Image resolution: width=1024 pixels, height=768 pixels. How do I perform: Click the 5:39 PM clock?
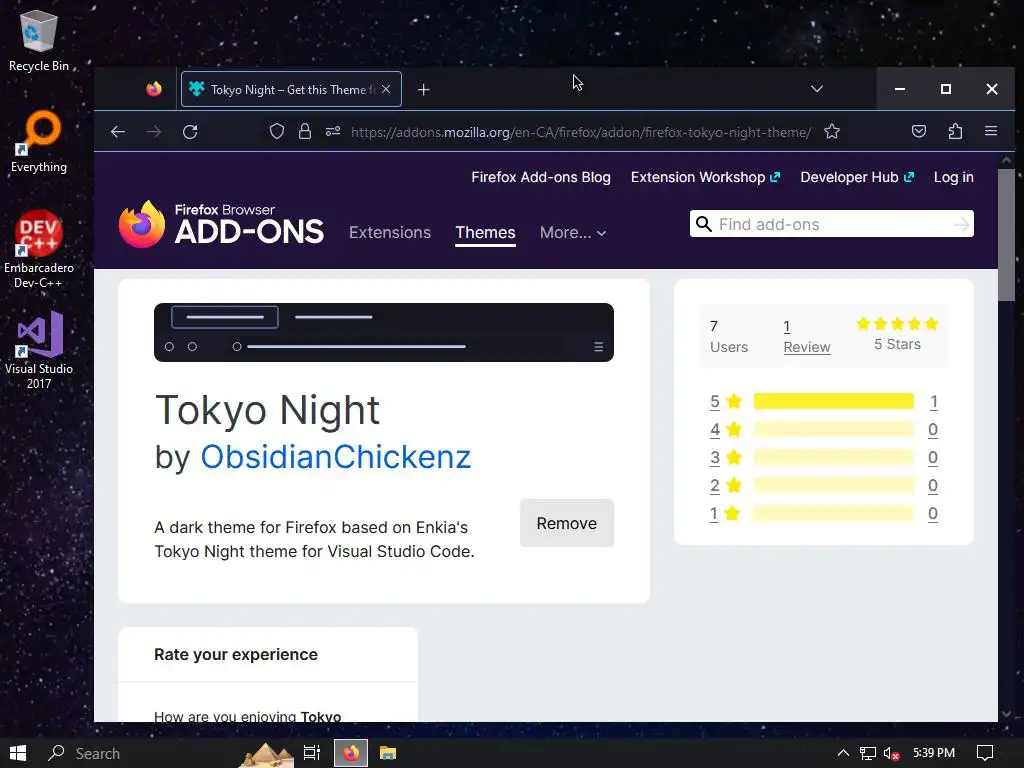tap(934, 753)
